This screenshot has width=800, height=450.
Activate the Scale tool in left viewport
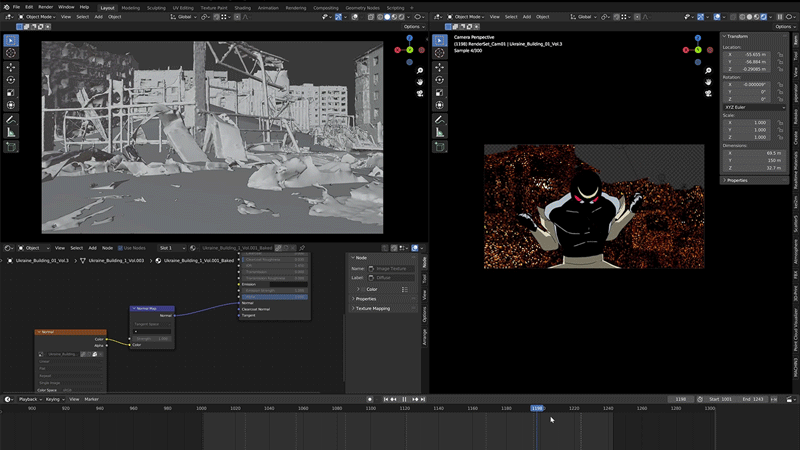(11, 93)
